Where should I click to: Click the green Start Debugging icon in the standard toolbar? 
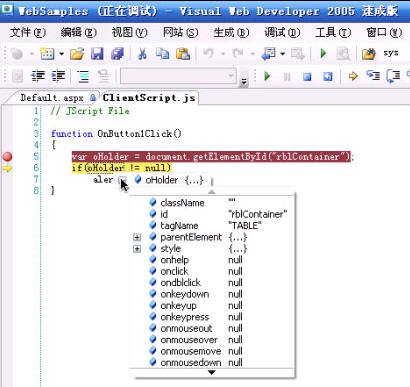pyautogui.click(x=323, y=54)
